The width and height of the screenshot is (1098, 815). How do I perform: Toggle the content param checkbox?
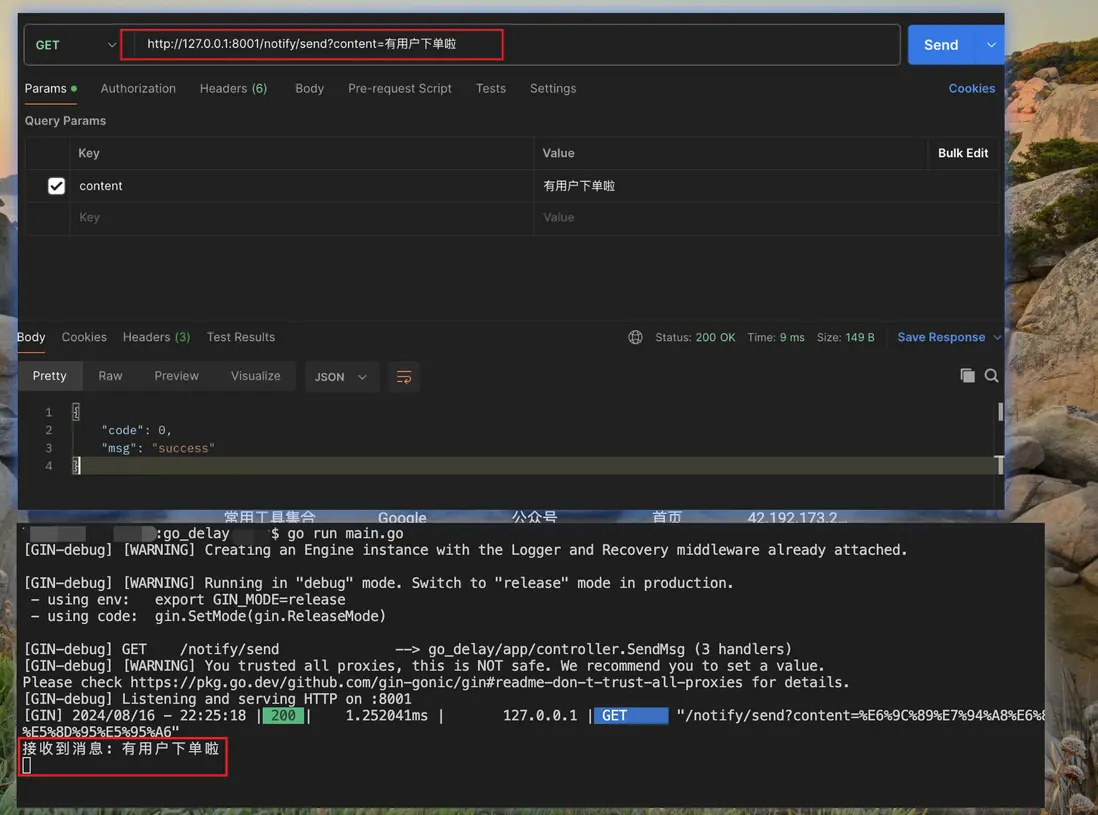[57, 186]
